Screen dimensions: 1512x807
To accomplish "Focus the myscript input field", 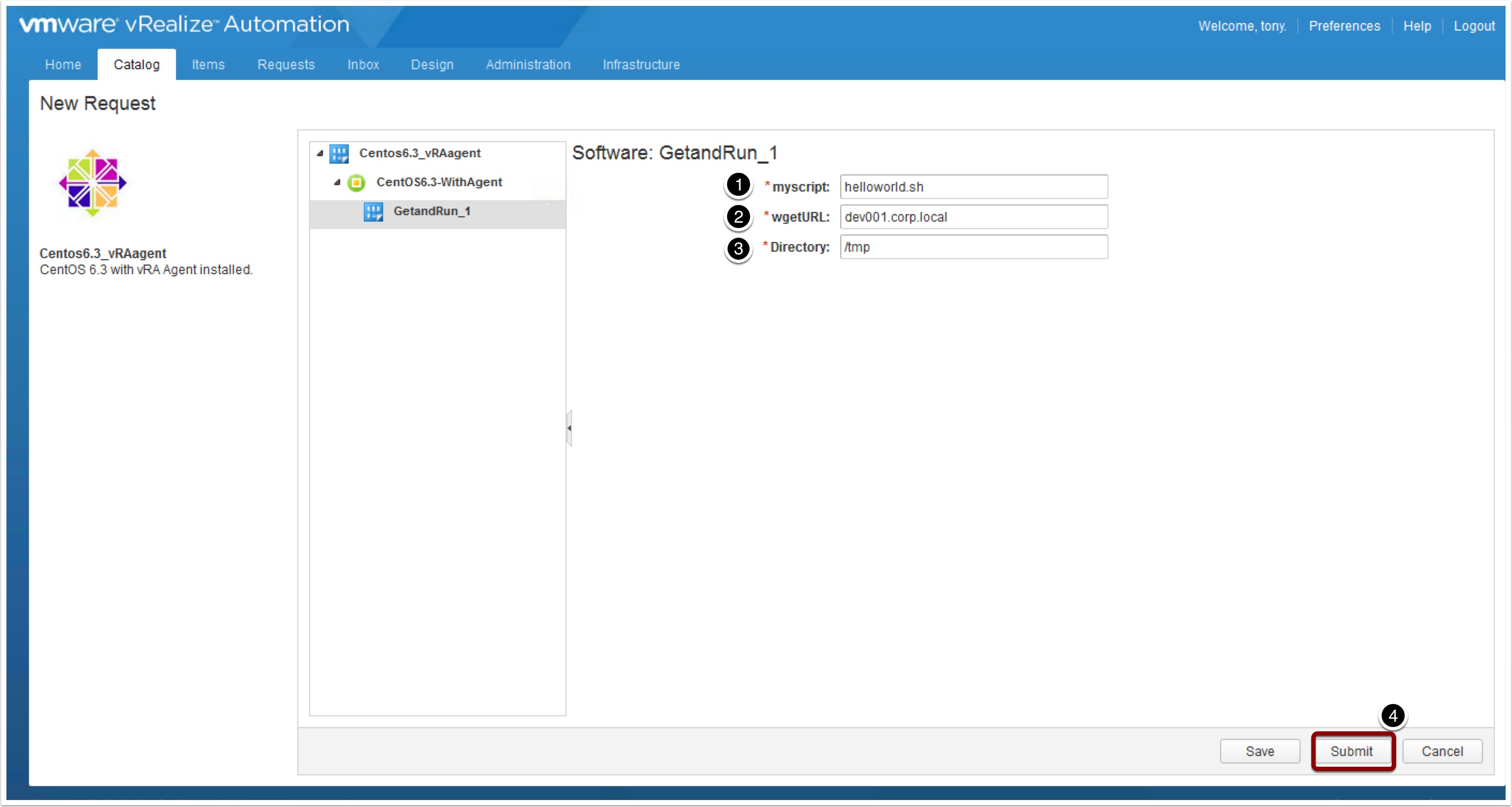I will pyautogui.click(x=973, y=187).
